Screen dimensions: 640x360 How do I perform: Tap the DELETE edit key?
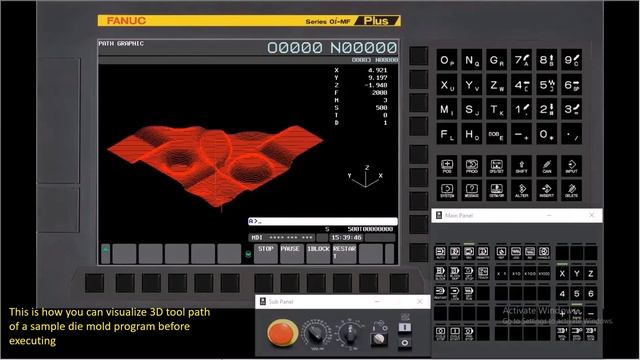coord(571,191)
